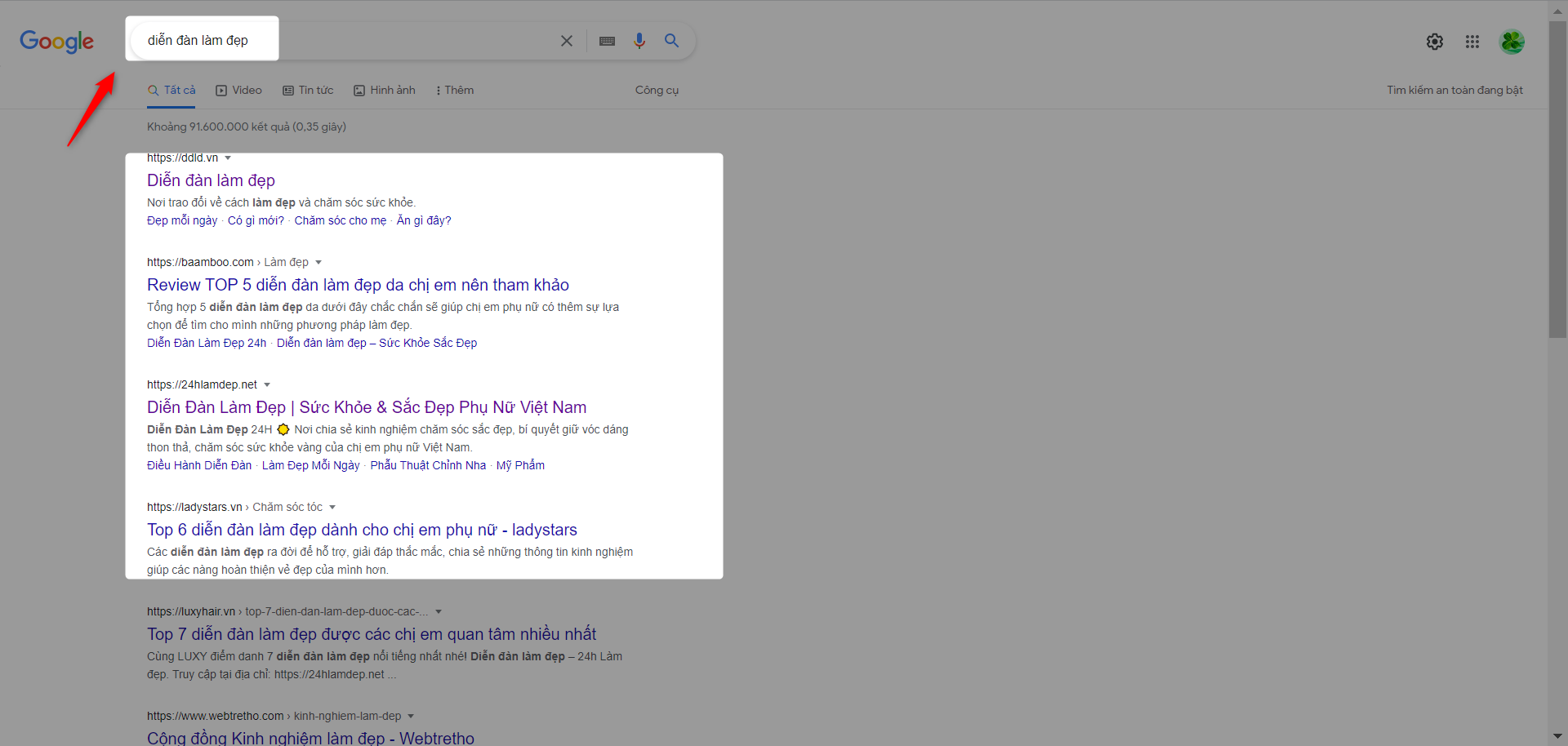Screen dimensions: 1568x746
Task: Open the on-screen keyboard input tool
Action: click(x=607, y=41)
